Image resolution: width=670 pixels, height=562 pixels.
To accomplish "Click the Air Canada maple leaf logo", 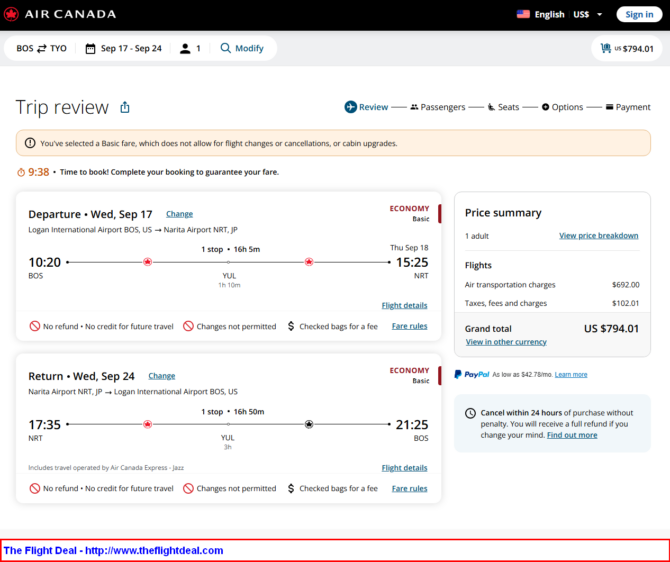I will tap(12, 14).
